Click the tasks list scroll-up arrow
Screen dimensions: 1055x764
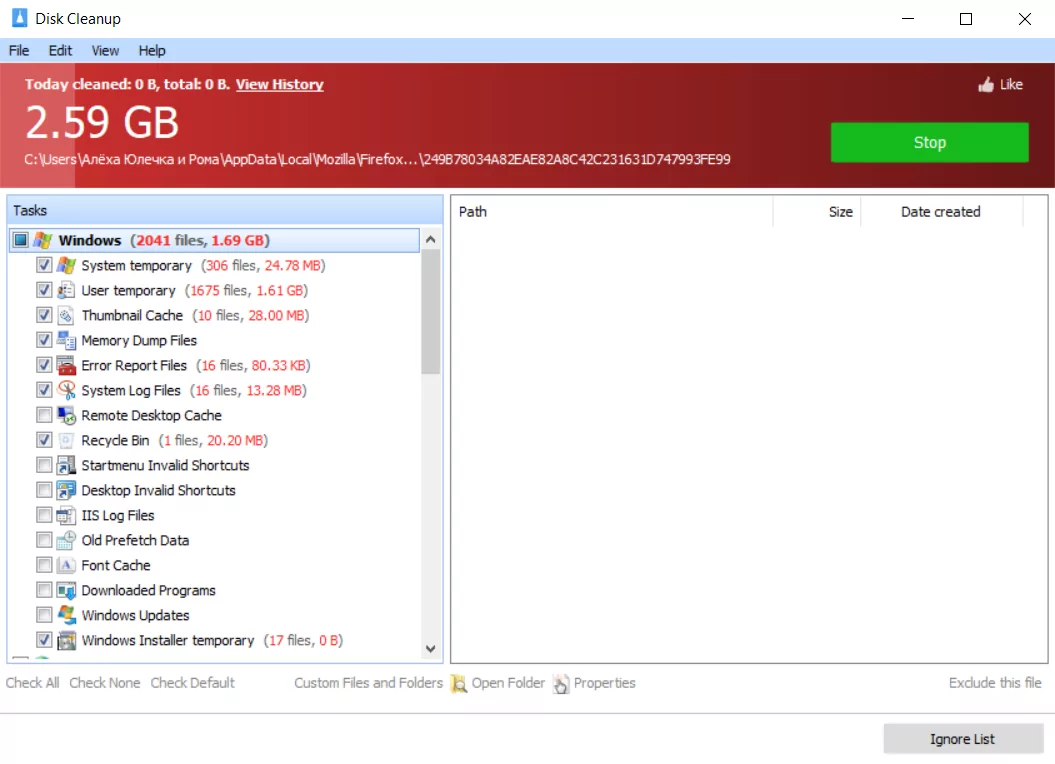click(431, 239)
